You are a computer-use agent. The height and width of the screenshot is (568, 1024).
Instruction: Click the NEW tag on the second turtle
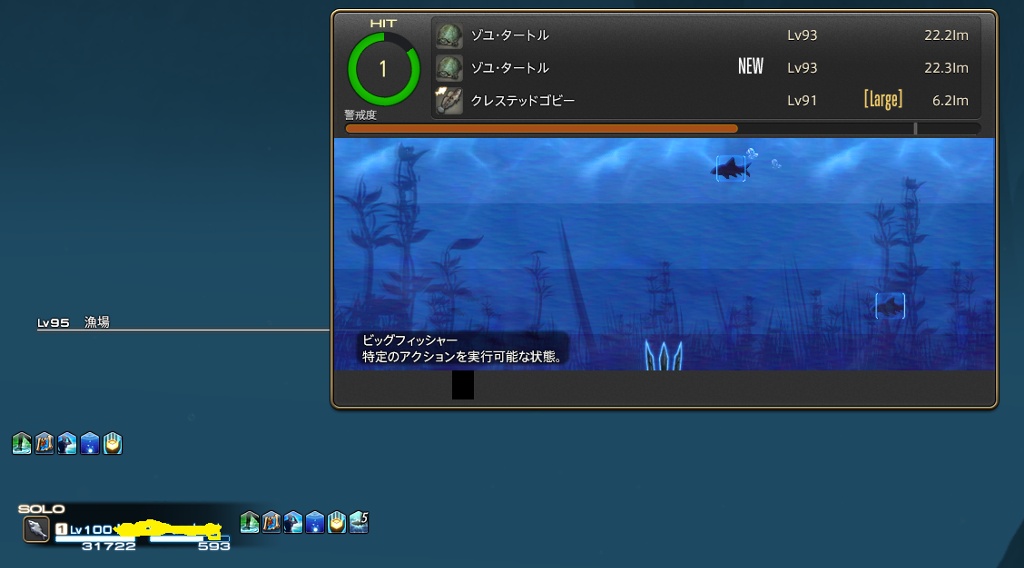(x=751, y=67)
